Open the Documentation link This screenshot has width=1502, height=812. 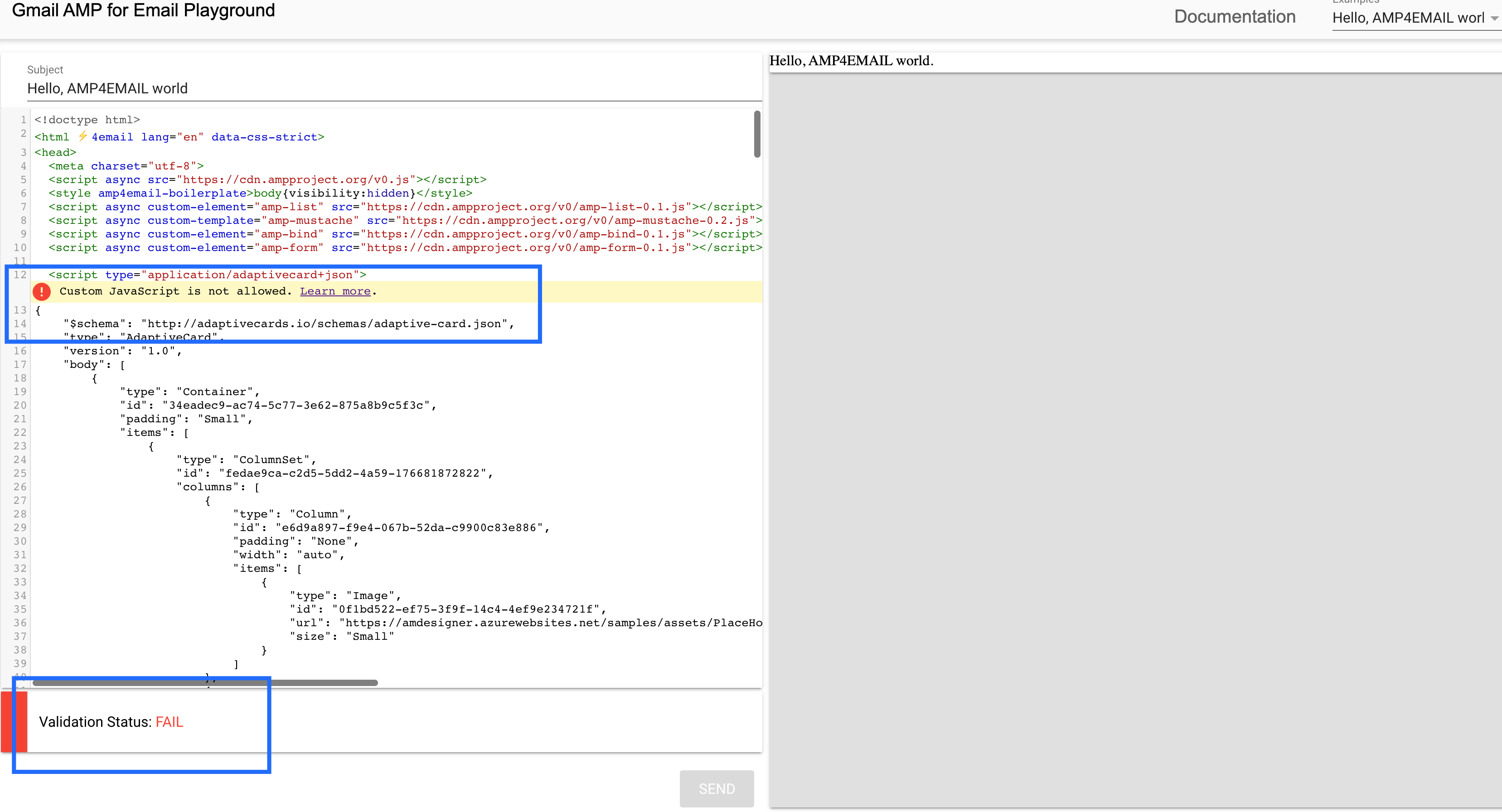pyautogui.click(x=1235, y=17)
